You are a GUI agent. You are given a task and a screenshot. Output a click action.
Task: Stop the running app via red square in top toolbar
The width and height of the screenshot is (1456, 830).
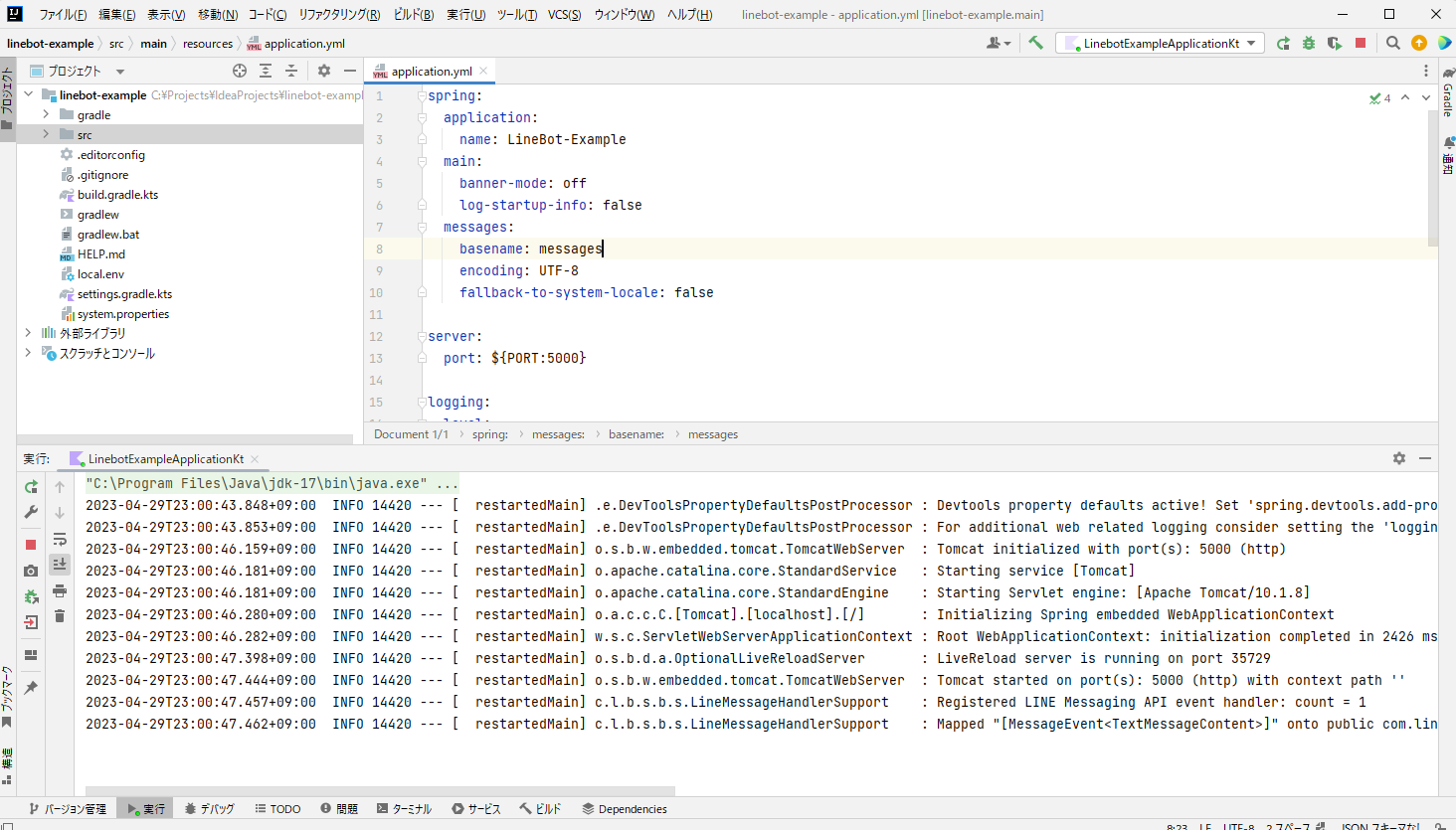(x=1361, y=43)
